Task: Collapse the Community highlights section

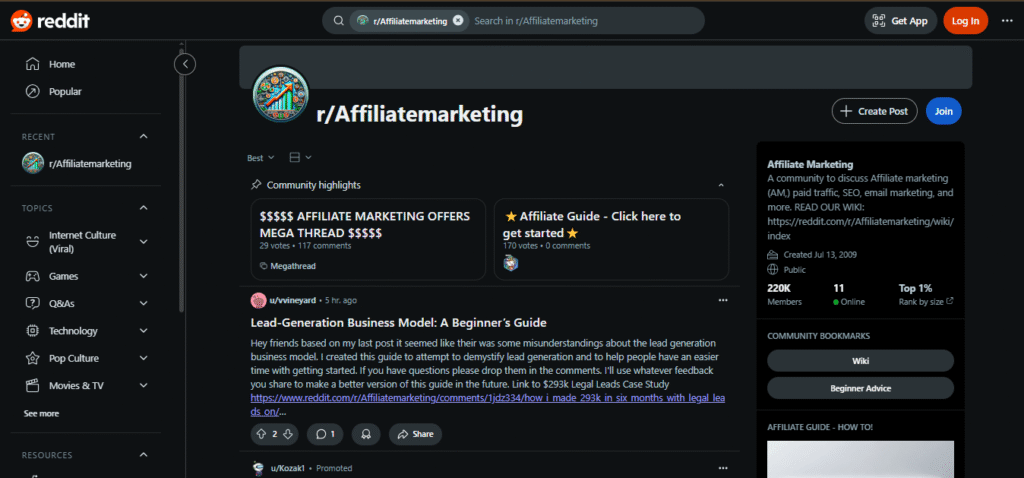Action: [721, 185]
